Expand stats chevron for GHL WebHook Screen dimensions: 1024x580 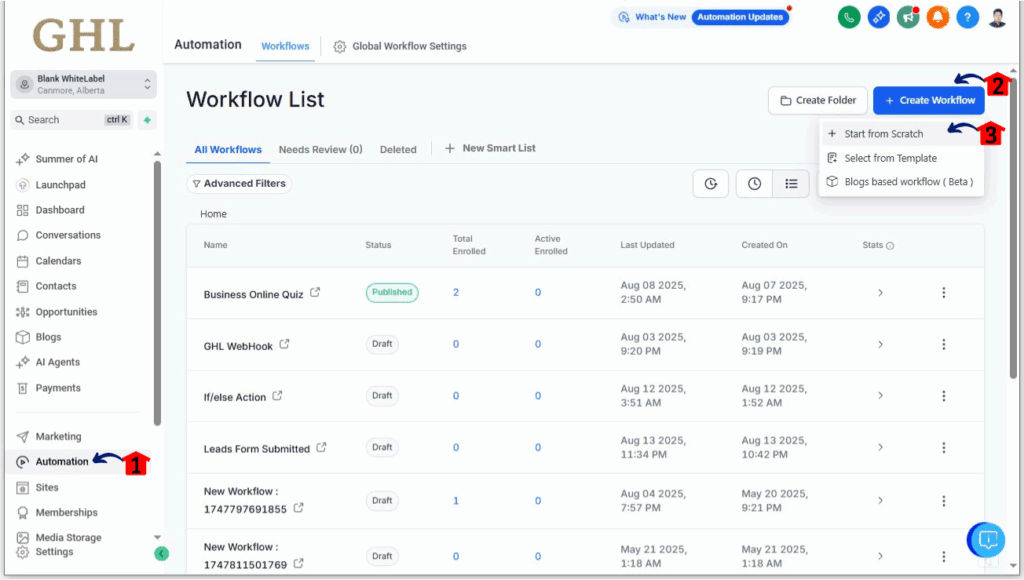click(880, 344)
